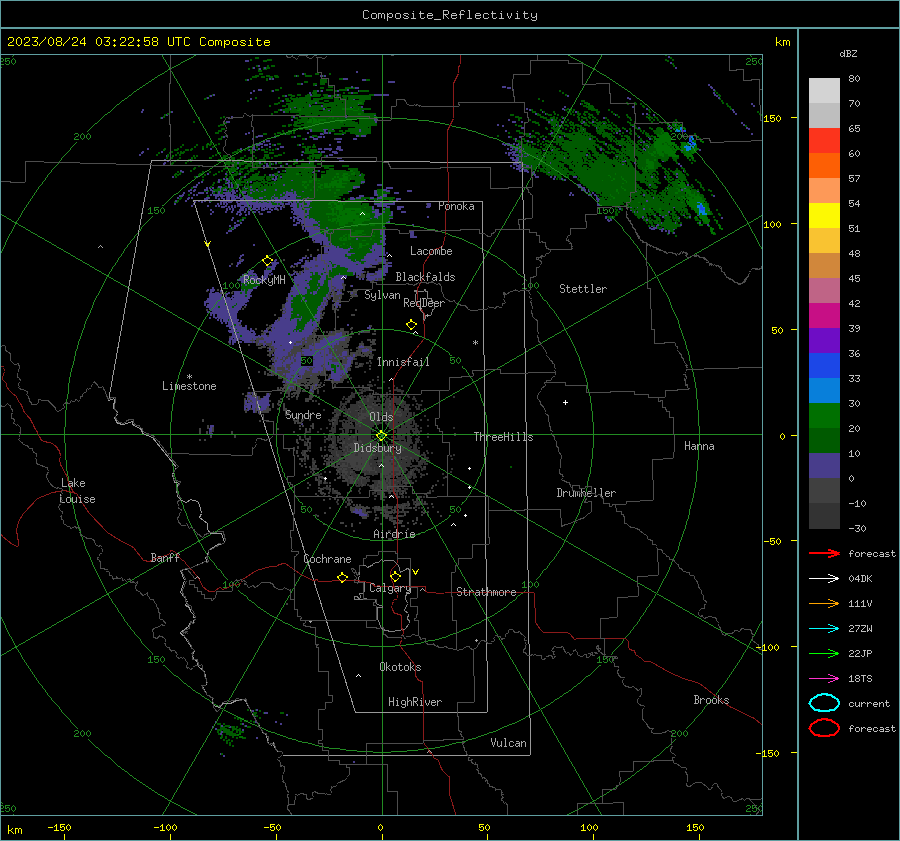Click the magenta 39–42 dBZ swatch

pyautogui.click(x=824, y=316)
